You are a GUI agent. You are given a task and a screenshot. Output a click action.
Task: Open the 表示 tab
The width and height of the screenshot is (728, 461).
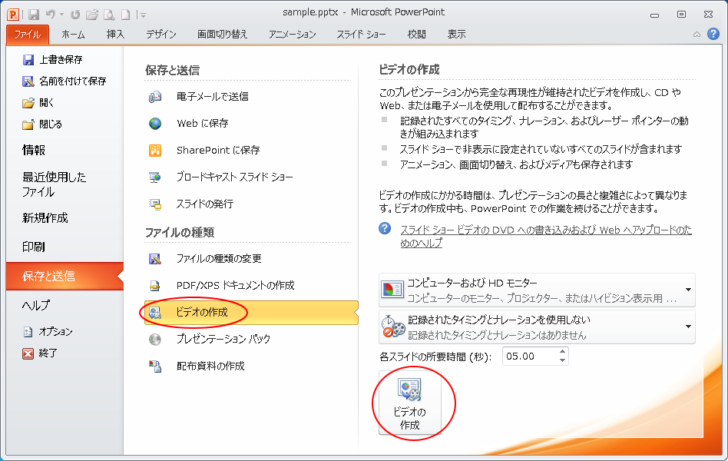[x=456, y=34]
